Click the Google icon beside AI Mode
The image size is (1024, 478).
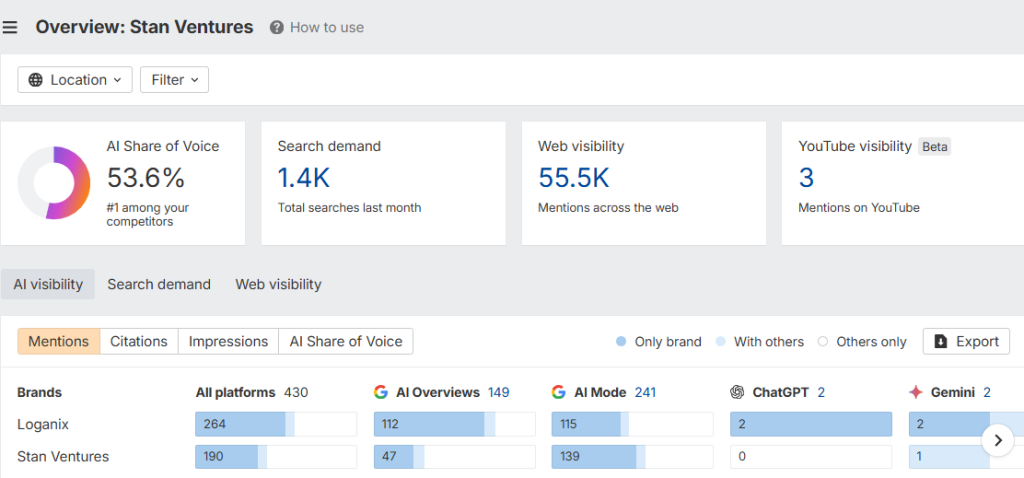pos(558,392)
